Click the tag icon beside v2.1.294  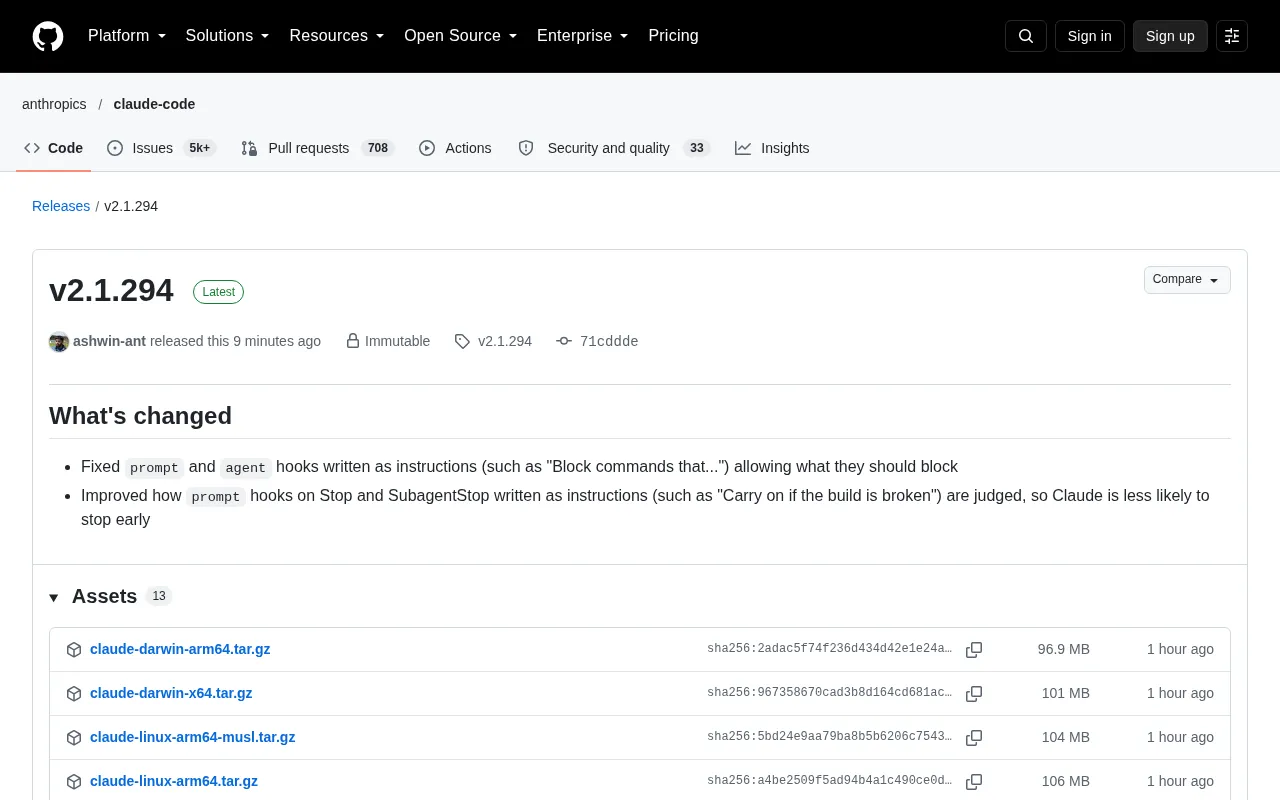462,342
